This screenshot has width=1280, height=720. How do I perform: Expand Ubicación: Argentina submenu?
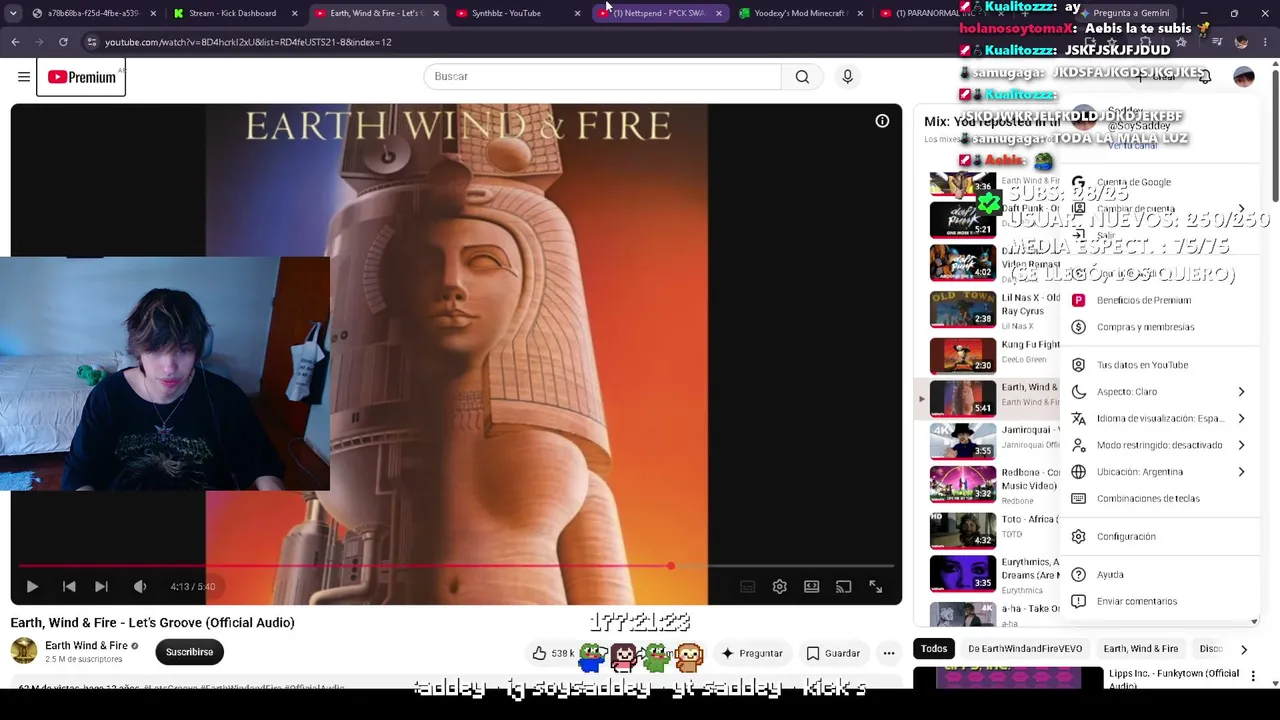pos(1158,472)
